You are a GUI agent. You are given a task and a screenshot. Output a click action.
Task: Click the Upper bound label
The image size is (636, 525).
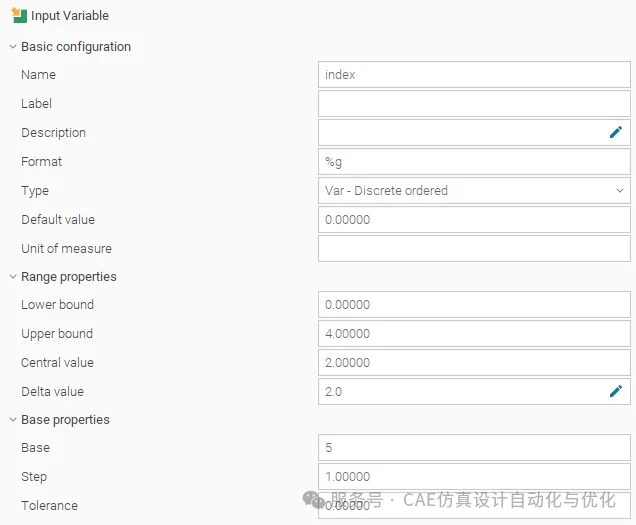57,334
